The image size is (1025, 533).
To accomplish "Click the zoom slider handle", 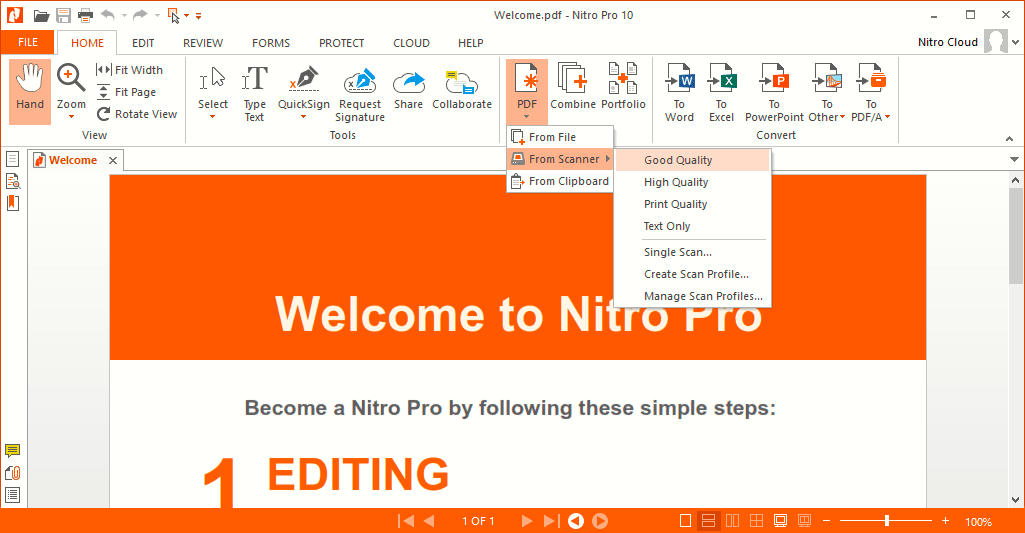I will (886, 521).
